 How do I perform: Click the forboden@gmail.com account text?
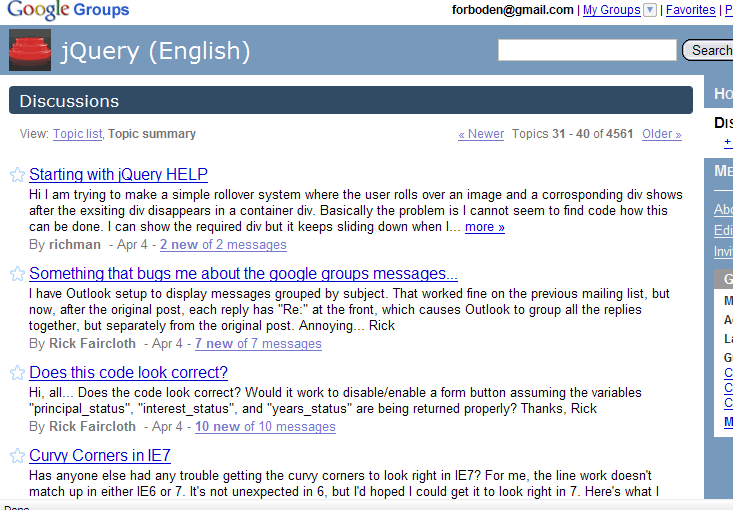[x=512, y=10]
